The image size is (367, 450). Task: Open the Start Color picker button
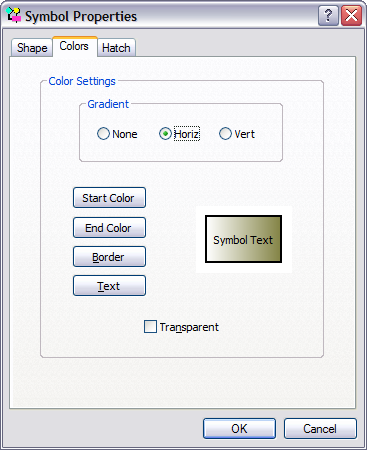click(x=109, y=198)
